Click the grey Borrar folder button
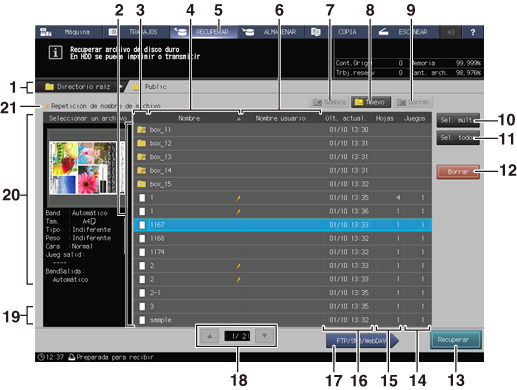The width and height of the screenshot is (517, 390). [413, 102]
